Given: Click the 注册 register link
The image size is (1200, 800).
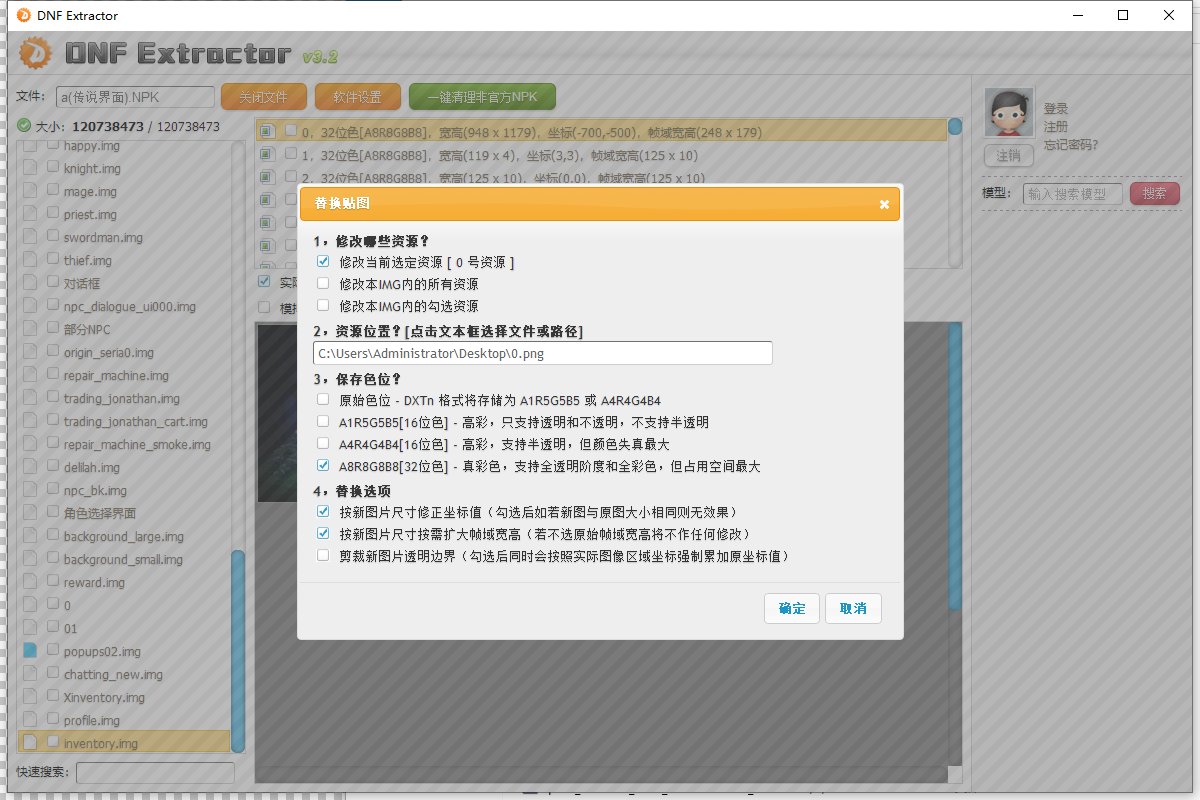Looking at the screenshot, I should [1056, 127].
